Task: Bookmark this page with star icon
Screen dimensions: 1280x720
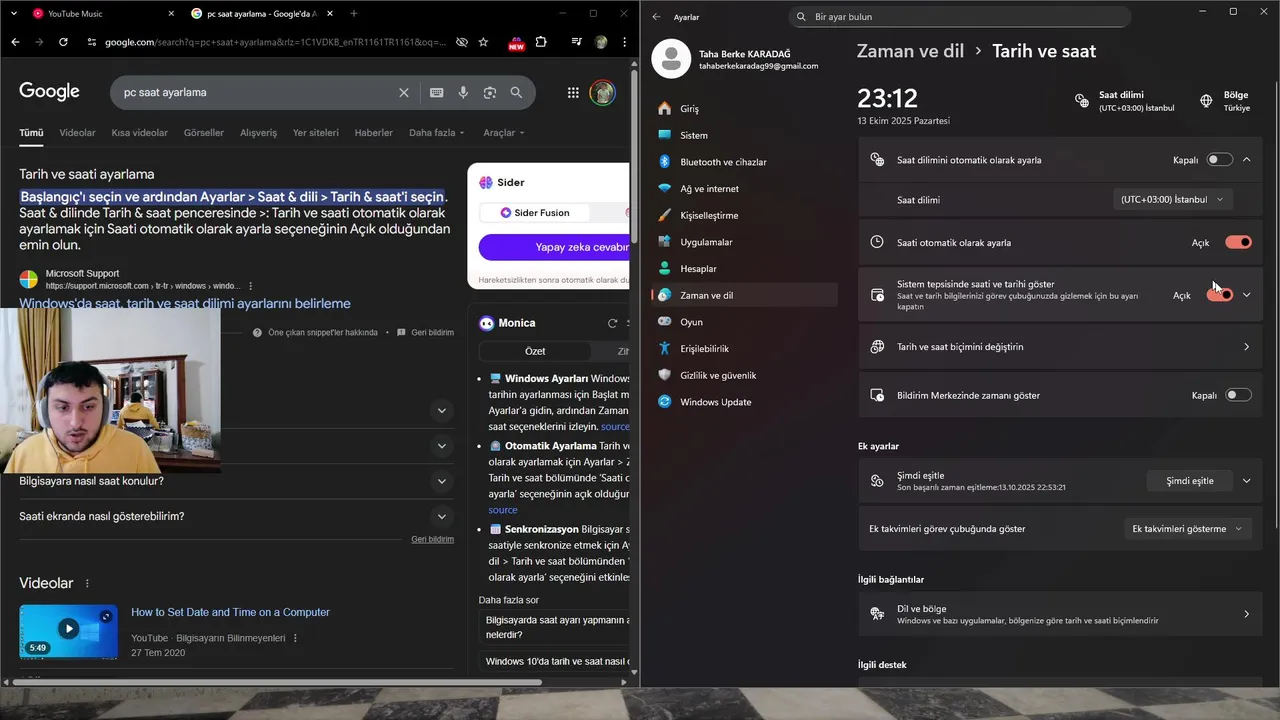Action: coord(484,42)
